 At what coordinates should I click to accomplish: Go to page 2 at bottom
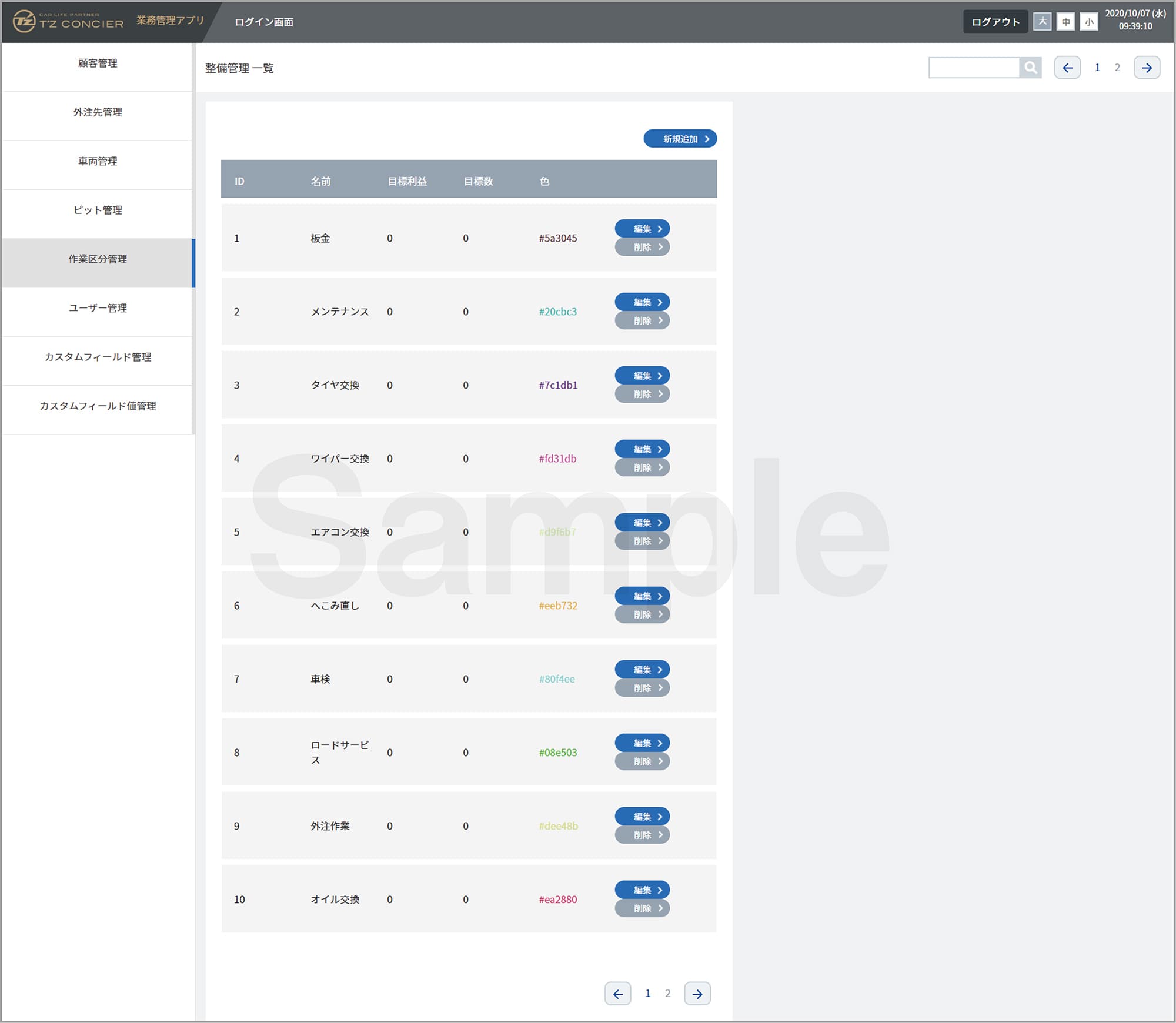[667, 994]
